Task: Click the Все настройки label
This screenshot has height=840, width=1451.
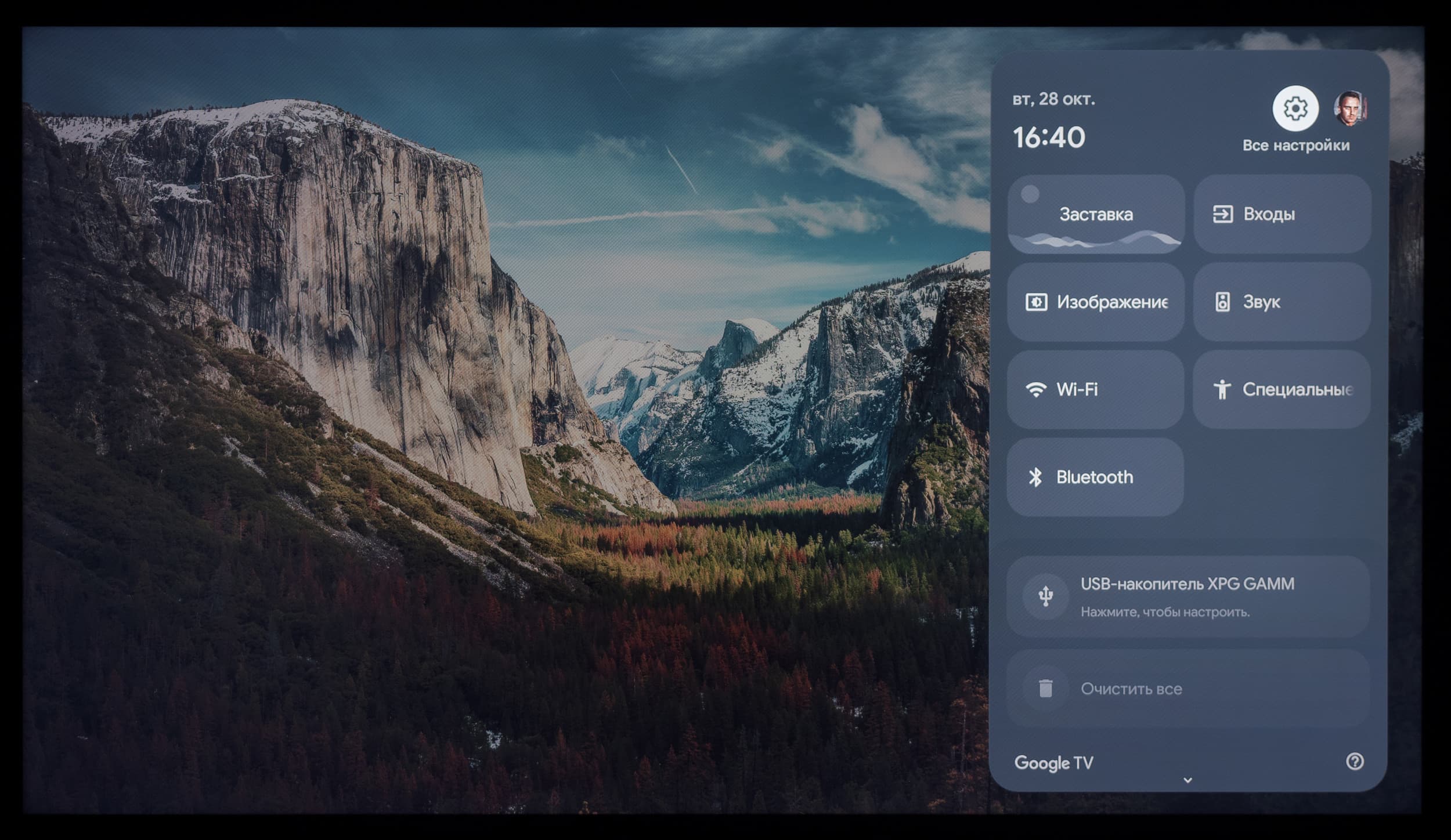Action: pyautogui.click(x=1295, y=146)
